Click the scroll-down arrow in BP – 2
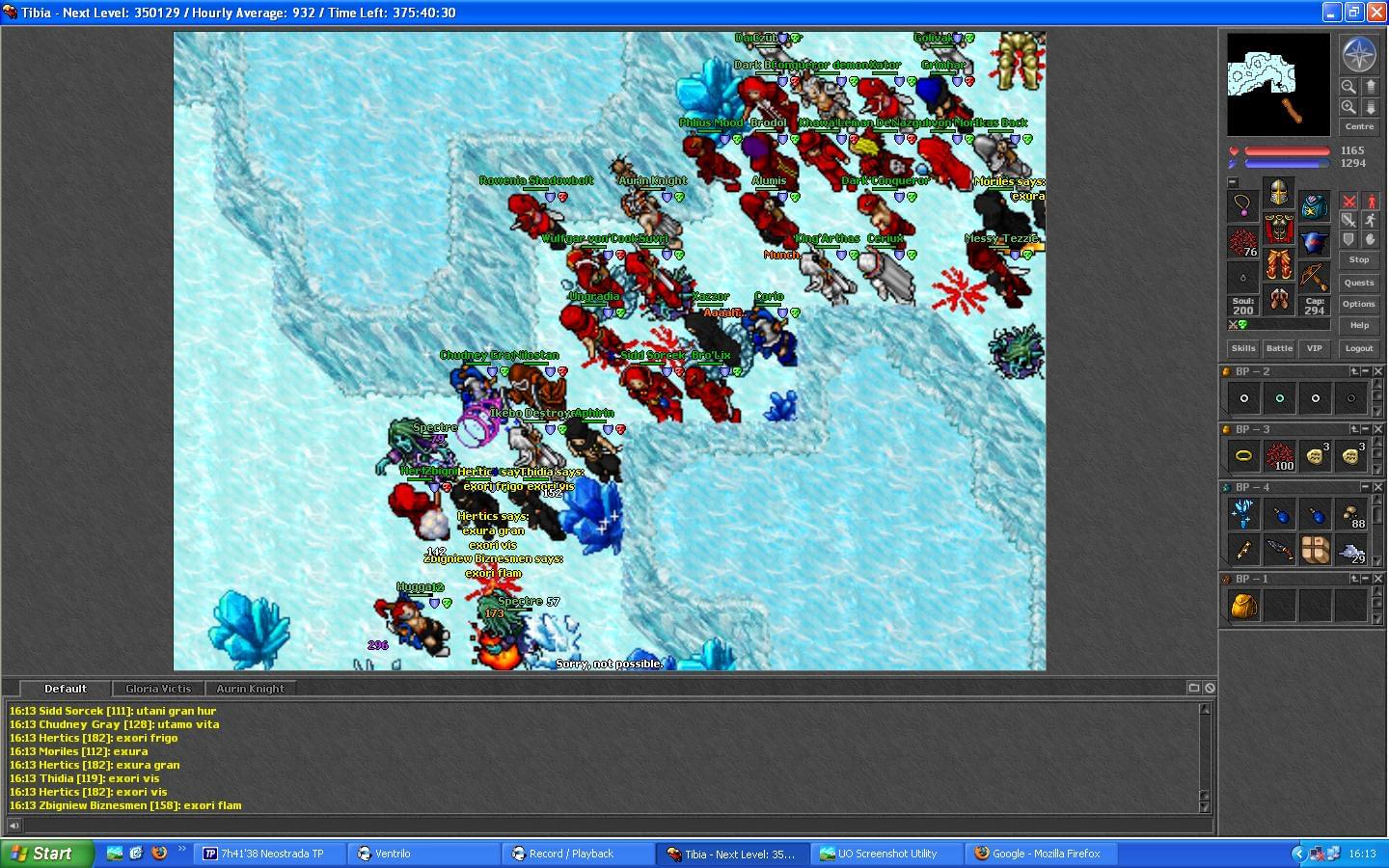Screen dimensions: 1389x868 click(x=1377, y=411)
